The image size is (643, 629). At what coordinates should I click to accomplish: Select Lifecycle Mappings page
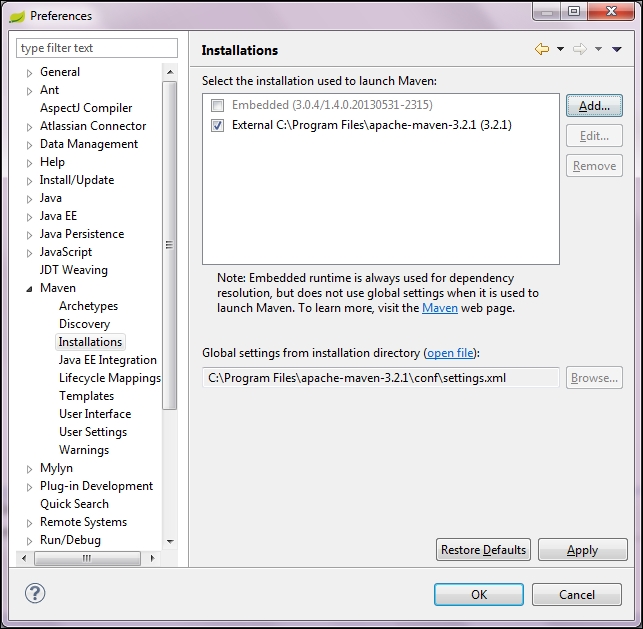[x=110, y=378]
